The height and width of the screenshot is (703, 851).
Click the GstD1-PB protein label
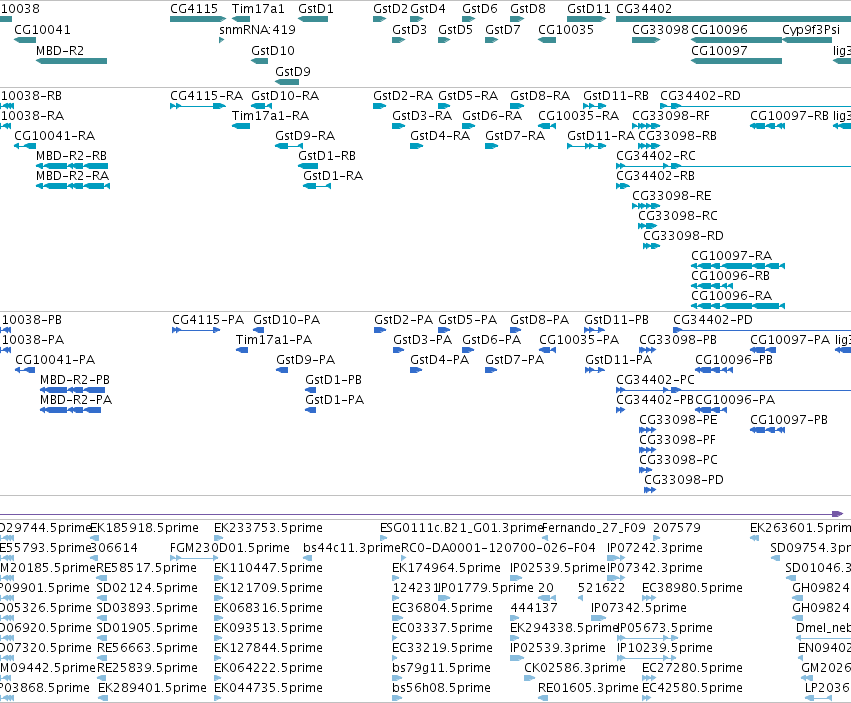333,380
